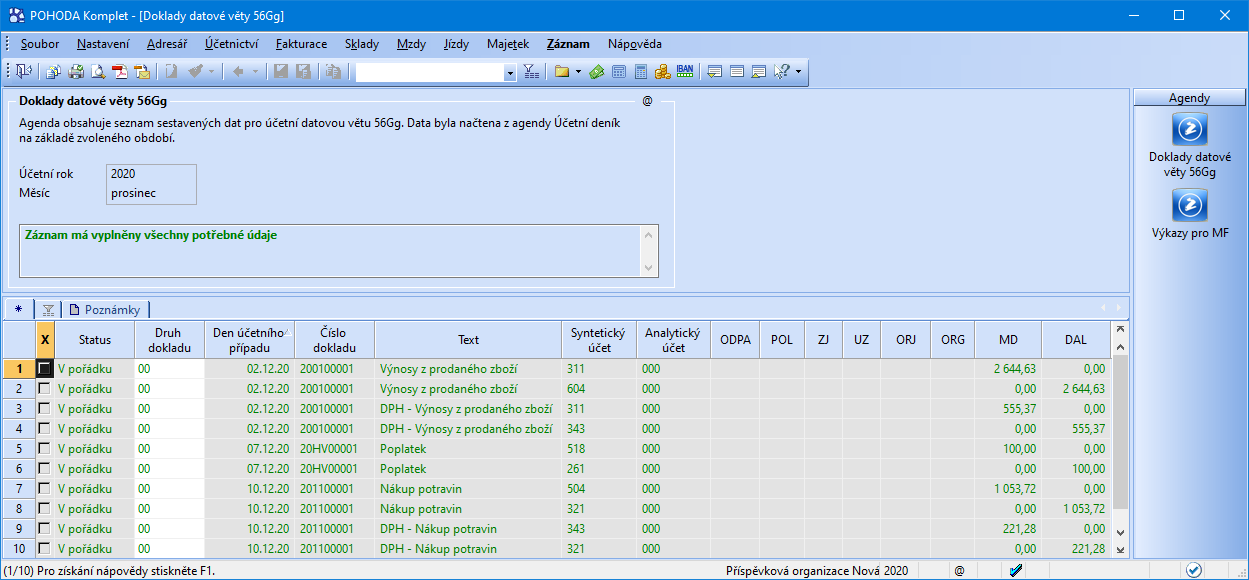1249x580 pixels.
Task: Click the circled checkmark status icon
Action: (x=1193, y=570)
